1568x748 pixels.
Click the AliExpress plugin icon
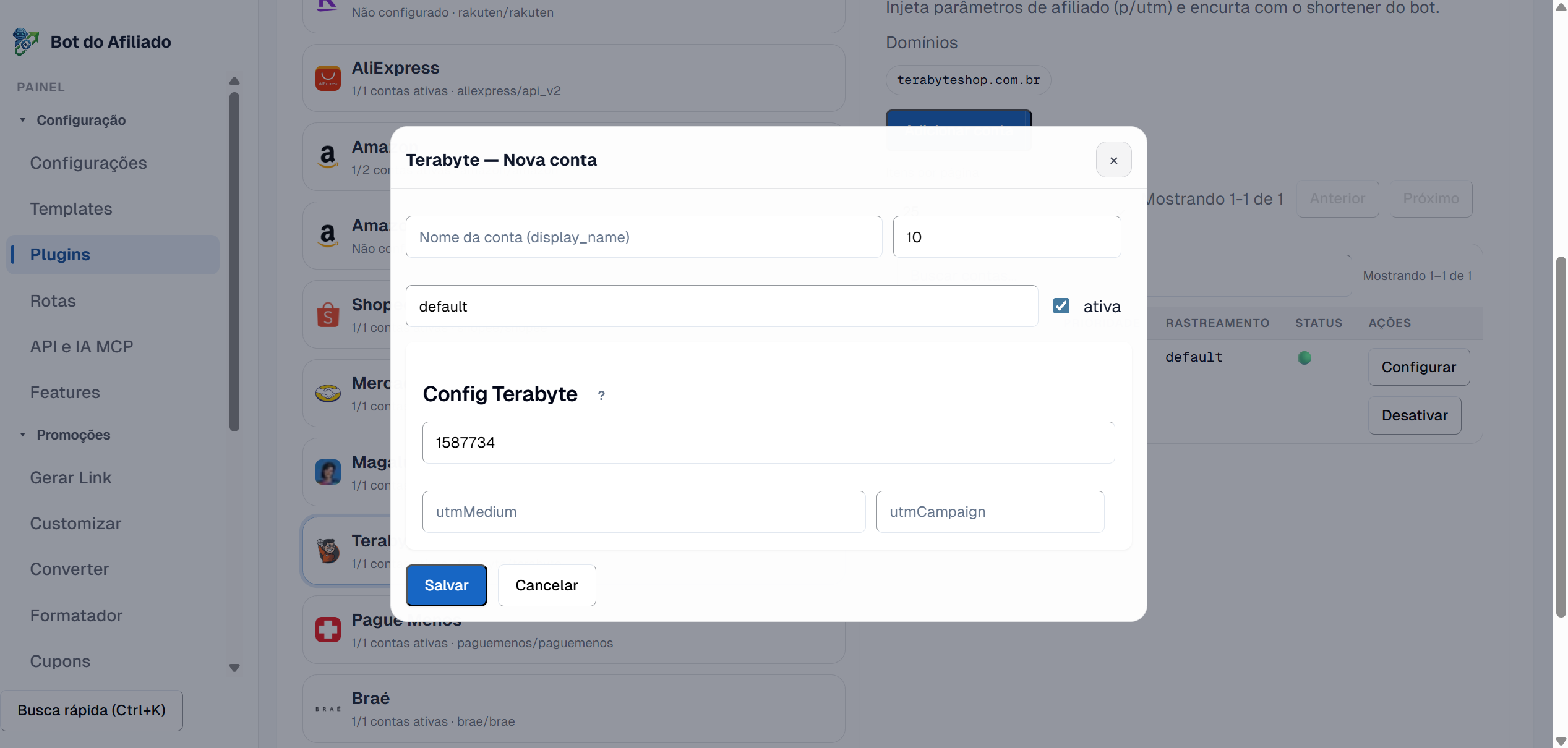coord(328,79)
